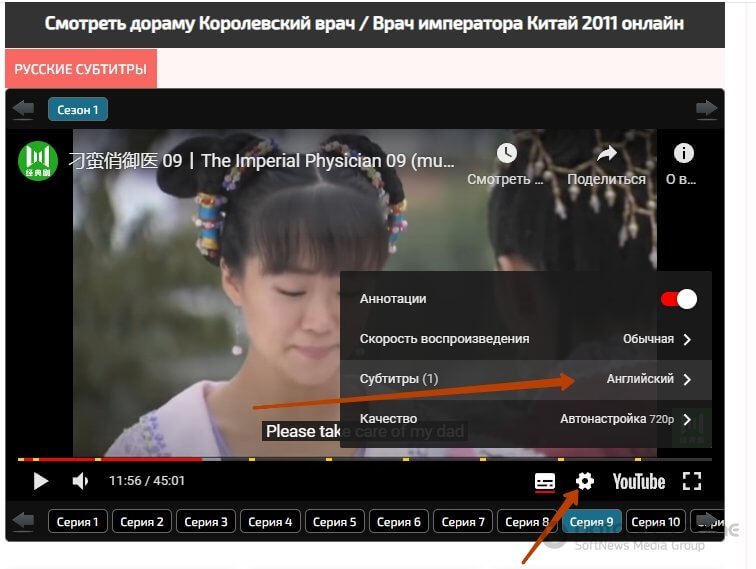
Task: Open the Скорость воспроизведения menu row
Action: (x=526, y=339)
